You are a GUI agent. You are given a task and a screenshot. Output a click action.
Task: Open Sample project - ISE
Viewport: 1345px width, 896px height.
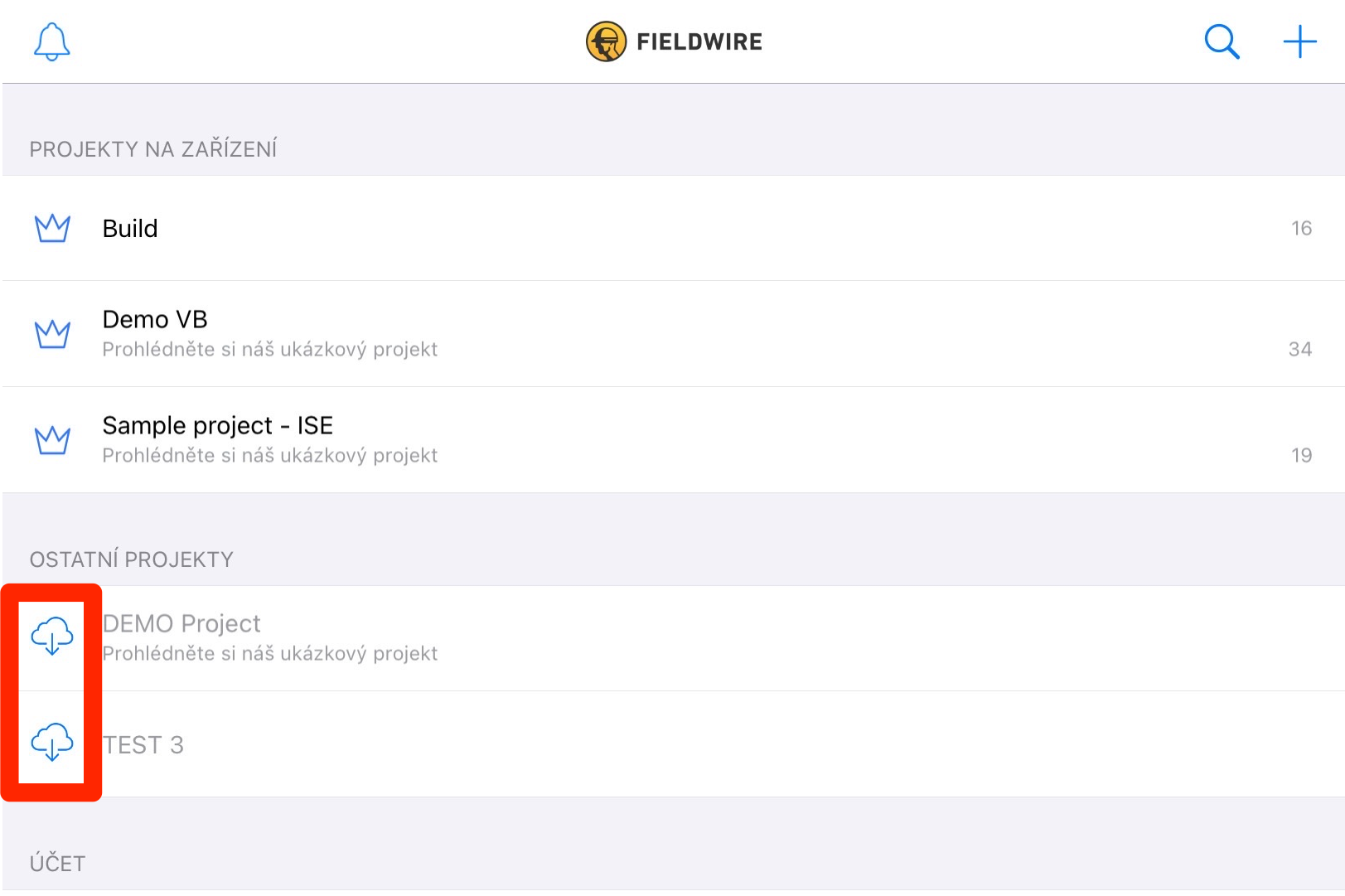217,426
